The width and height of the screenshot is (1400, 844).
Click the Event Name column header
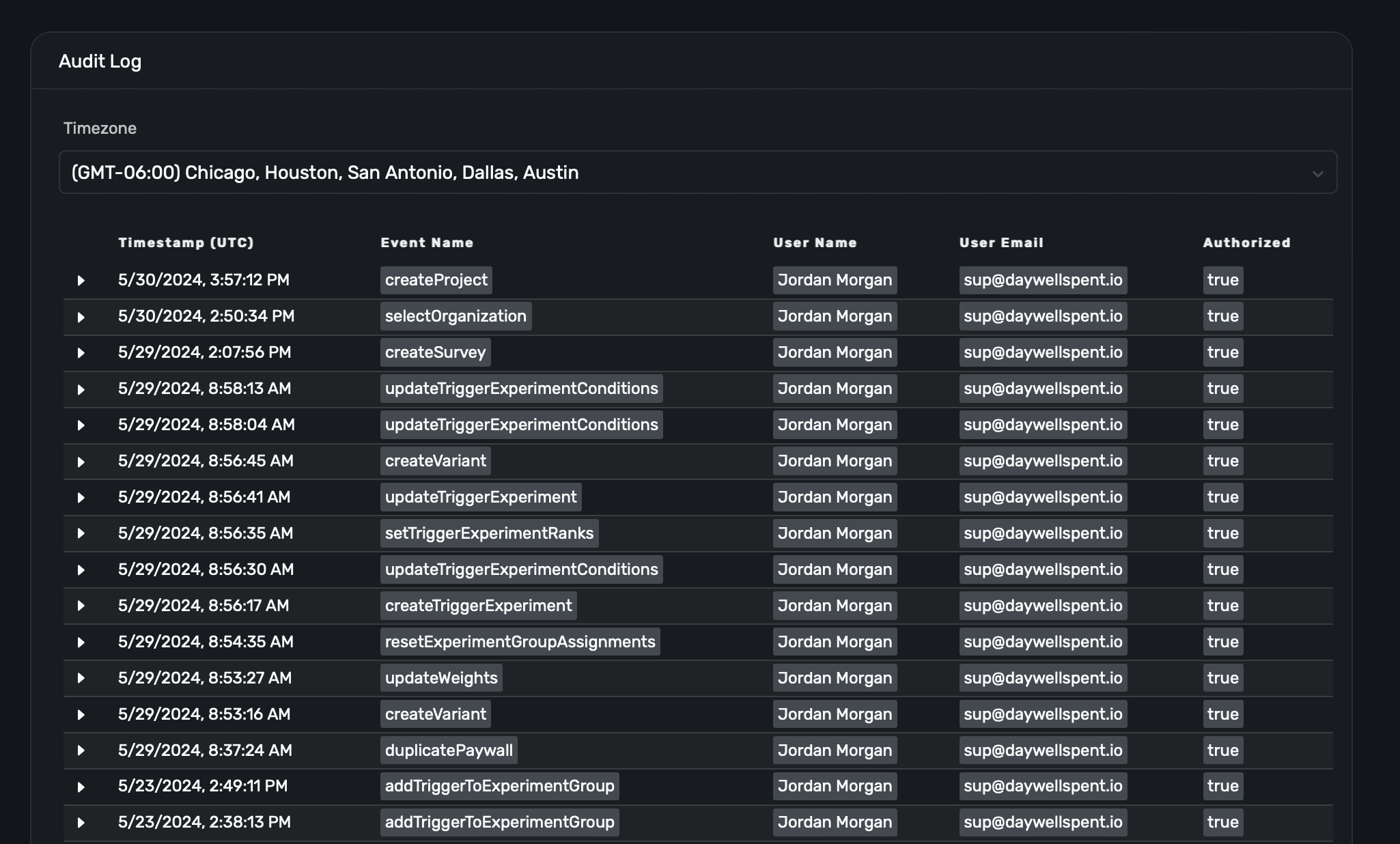click(x=427, y=242)
